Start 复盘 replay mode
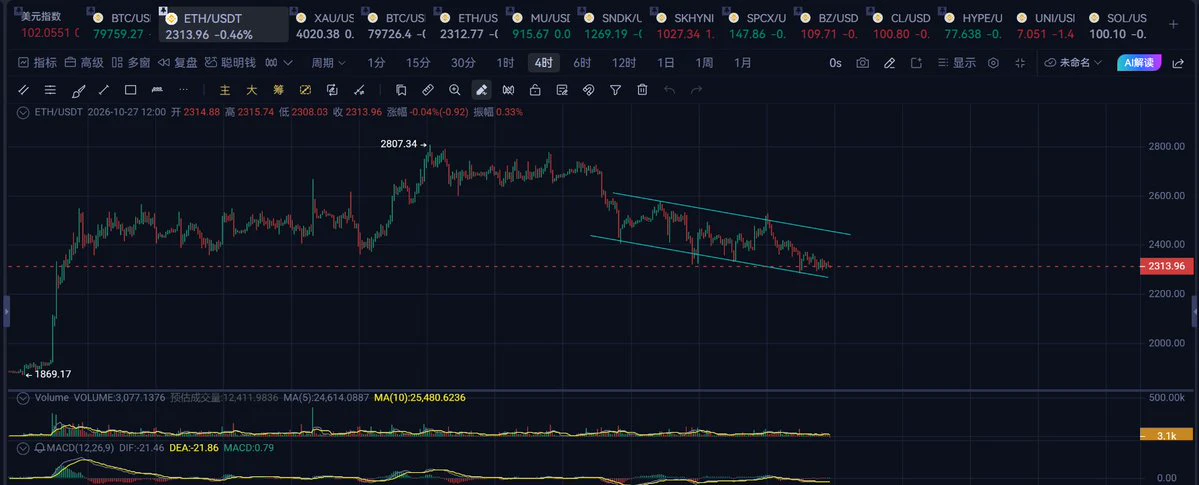 point(177,63)
